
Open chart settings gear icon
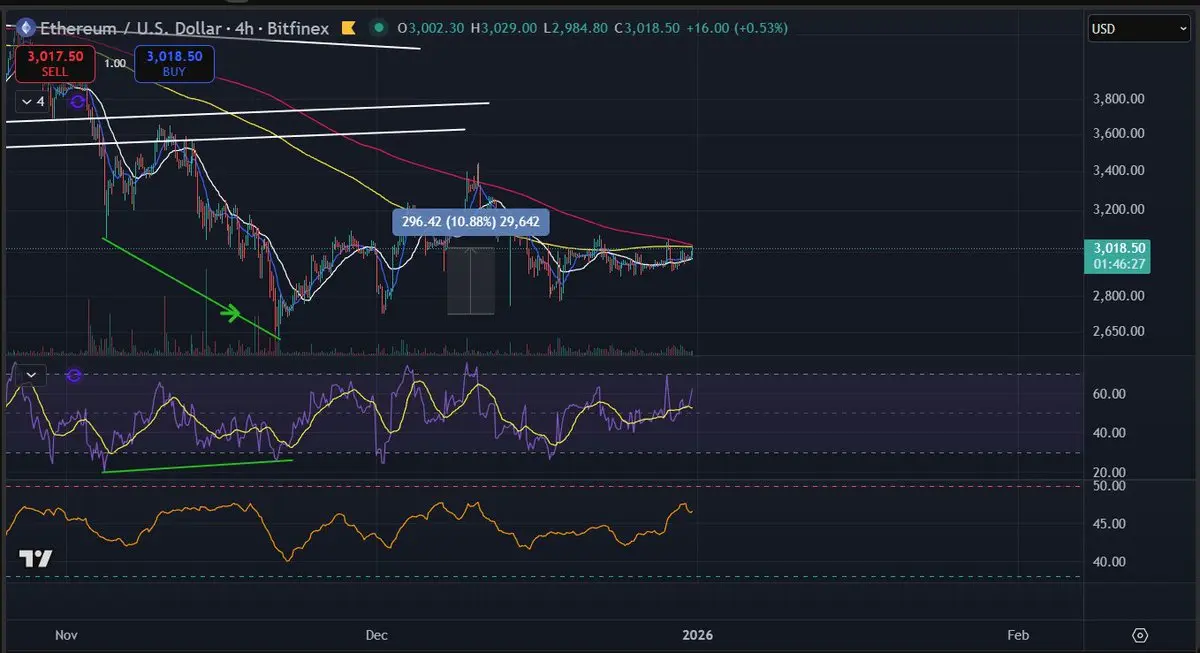click(1140, 635)
